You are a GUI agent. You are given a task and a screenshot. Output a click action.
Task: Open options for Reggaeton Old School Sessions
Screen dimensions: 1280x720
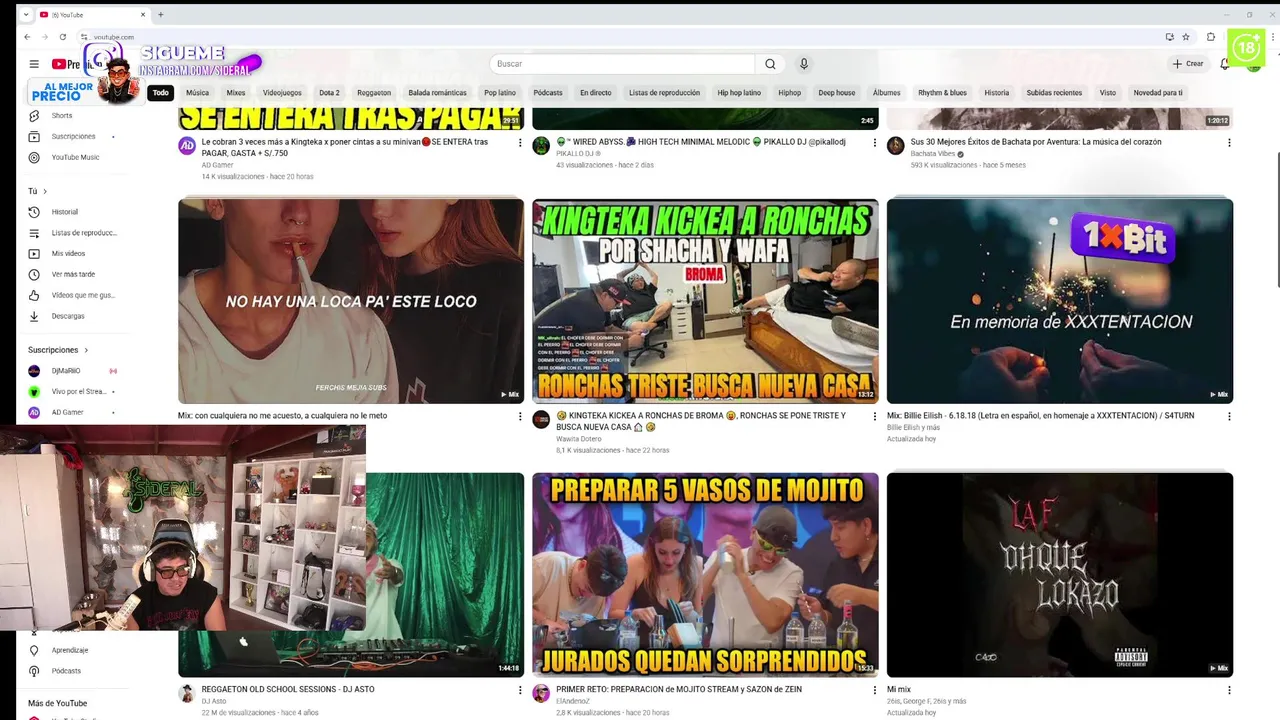520,690
